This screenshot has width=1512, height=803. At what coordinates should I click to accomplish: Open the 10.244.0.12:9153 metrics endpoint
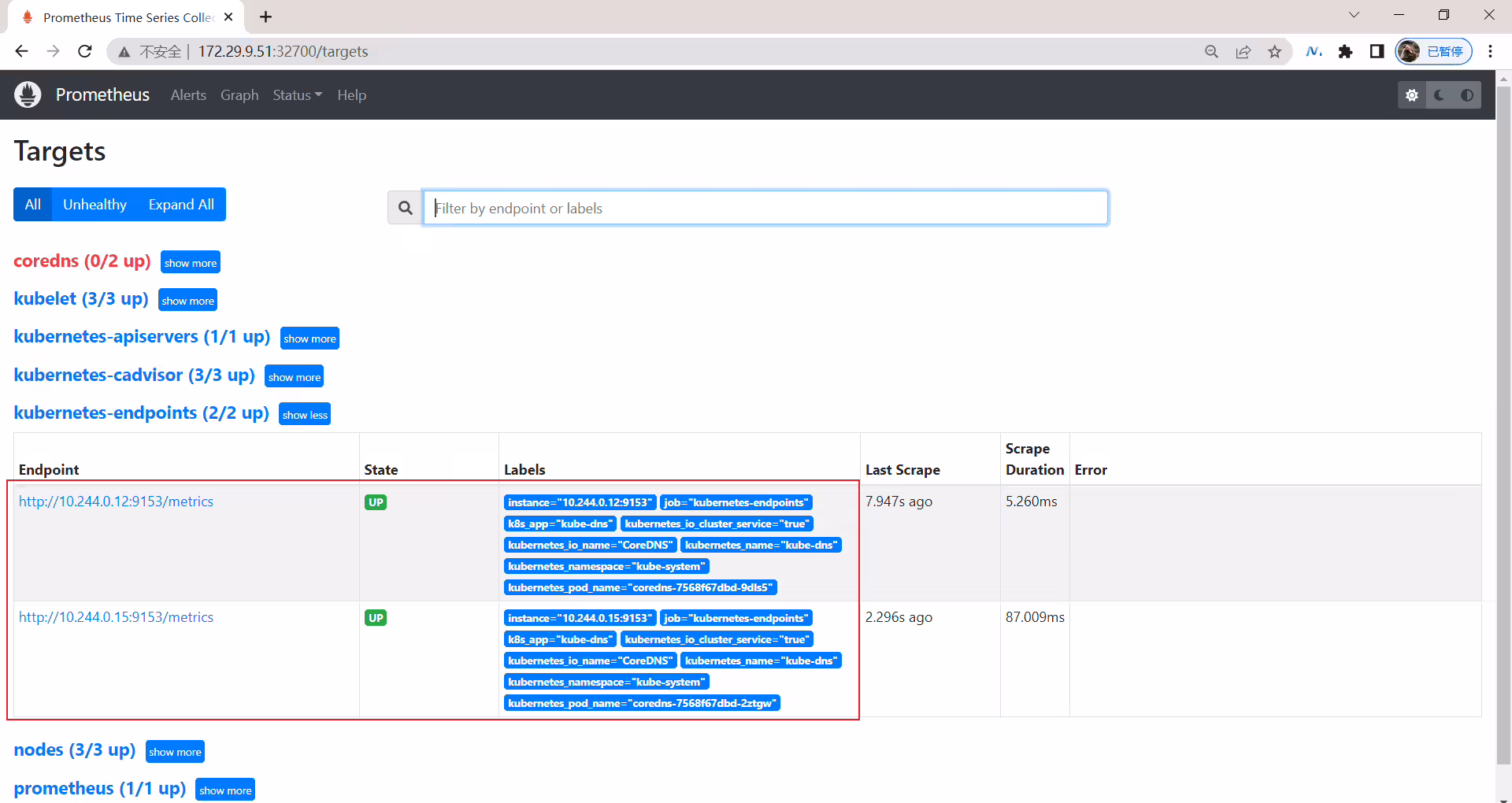[x=116, y=501]
